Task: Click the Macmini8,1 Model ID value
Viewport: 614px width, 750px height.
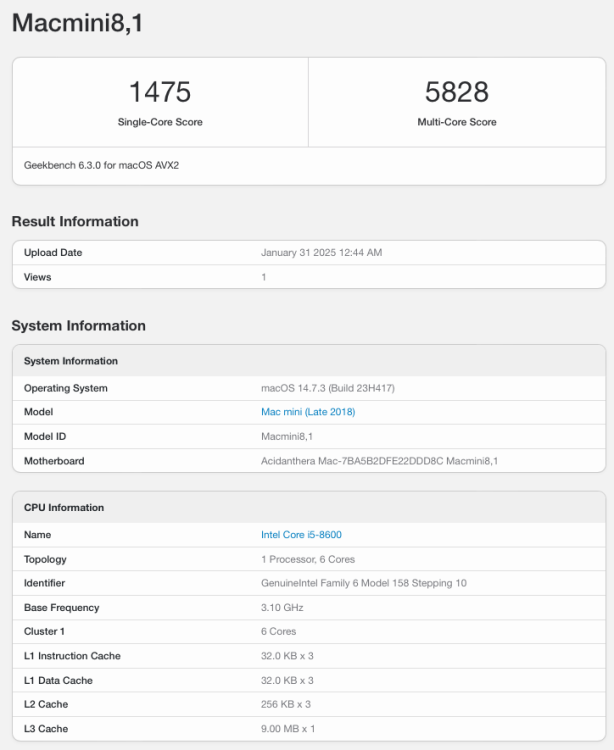Action: [286, 436]
